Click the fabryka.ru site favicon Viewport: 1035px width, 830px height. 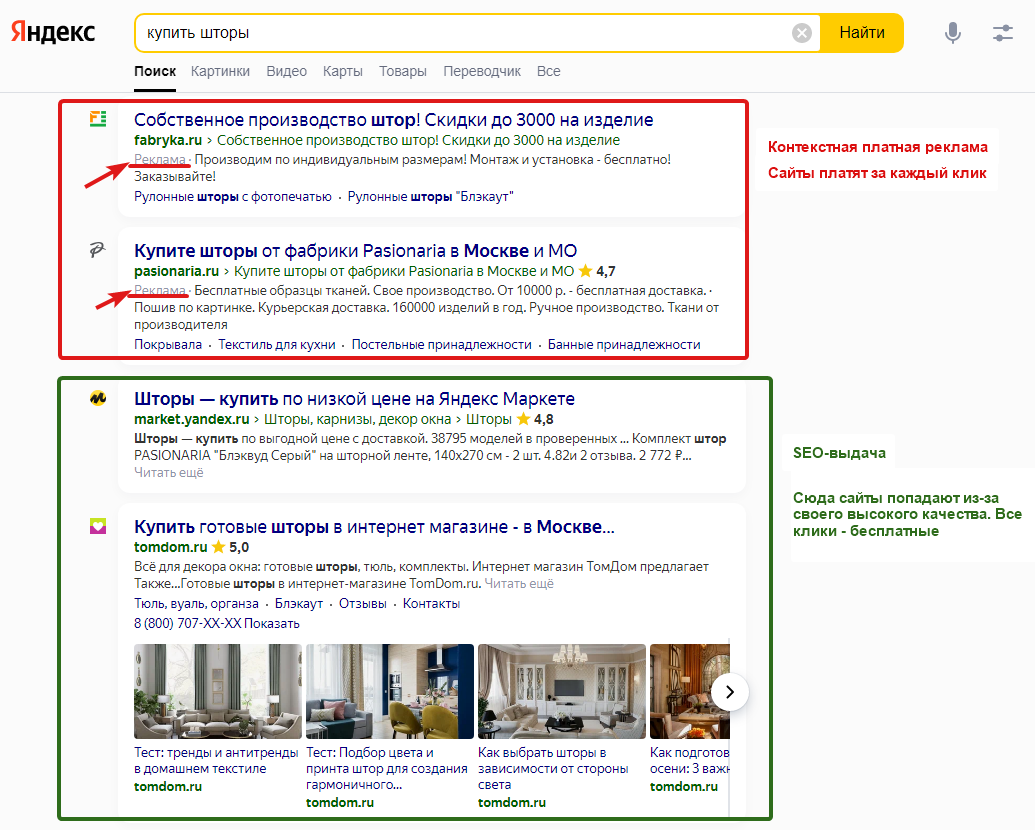point(99,119)
